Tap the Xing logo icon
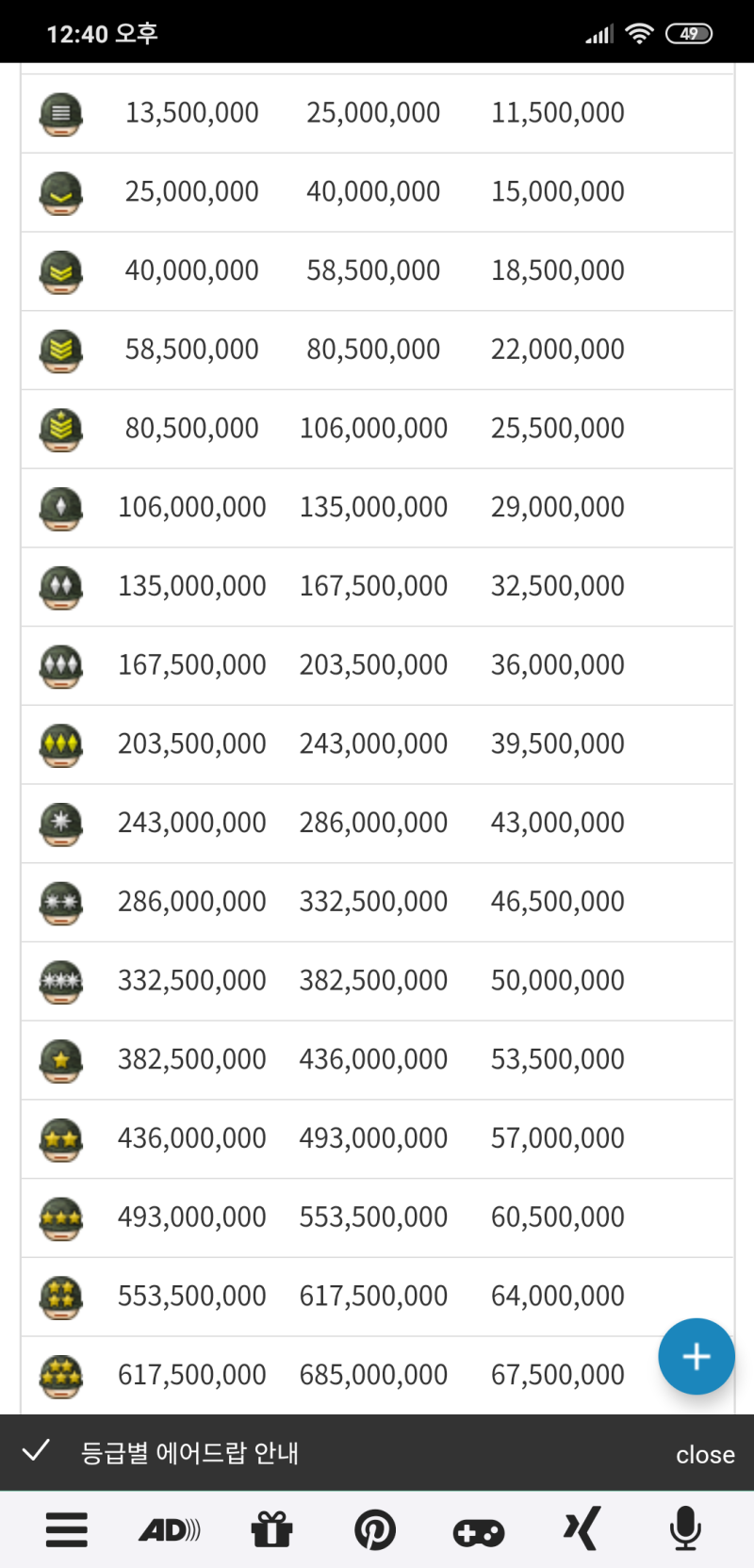754x1568 pixels. (x=582, y=1528)
